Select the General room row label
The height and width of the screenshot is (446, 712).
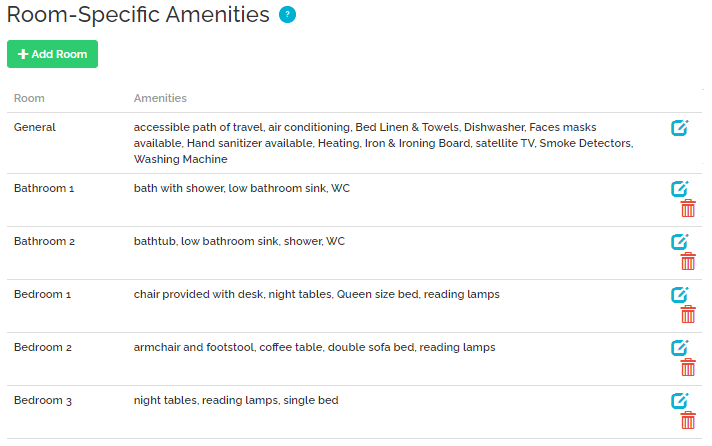35,127
